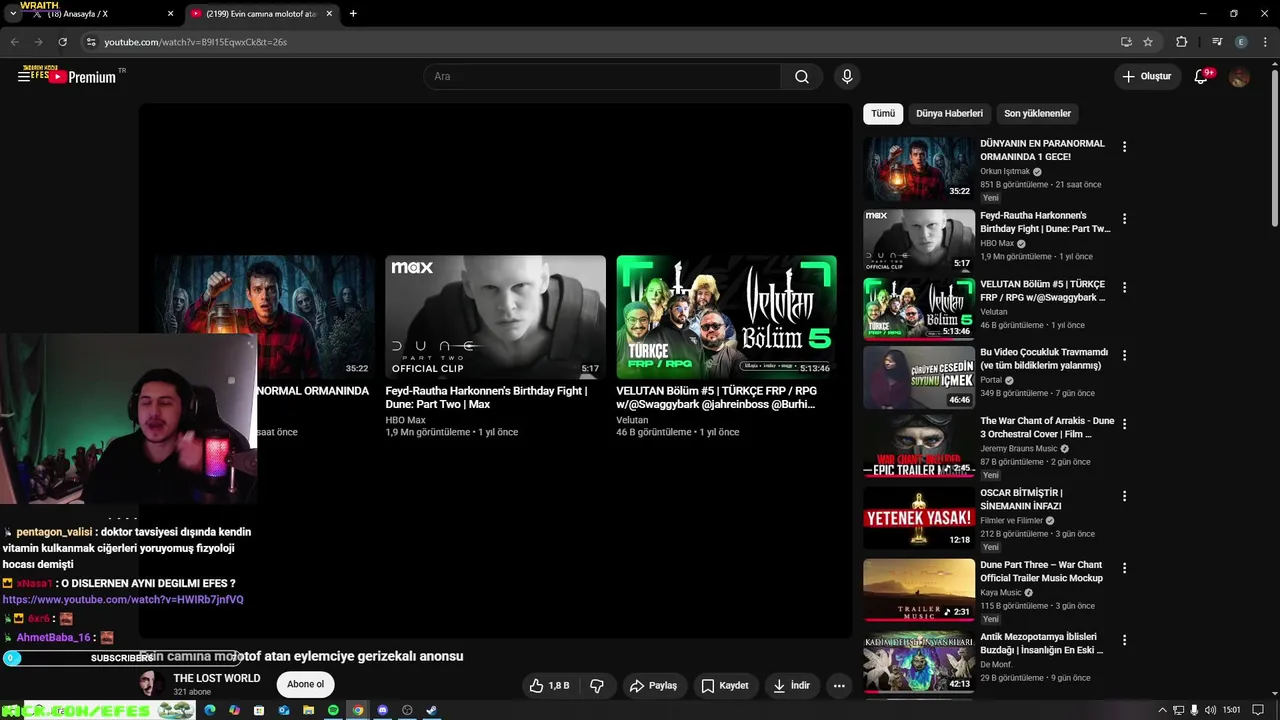Click the Paylaş share button

653,686
